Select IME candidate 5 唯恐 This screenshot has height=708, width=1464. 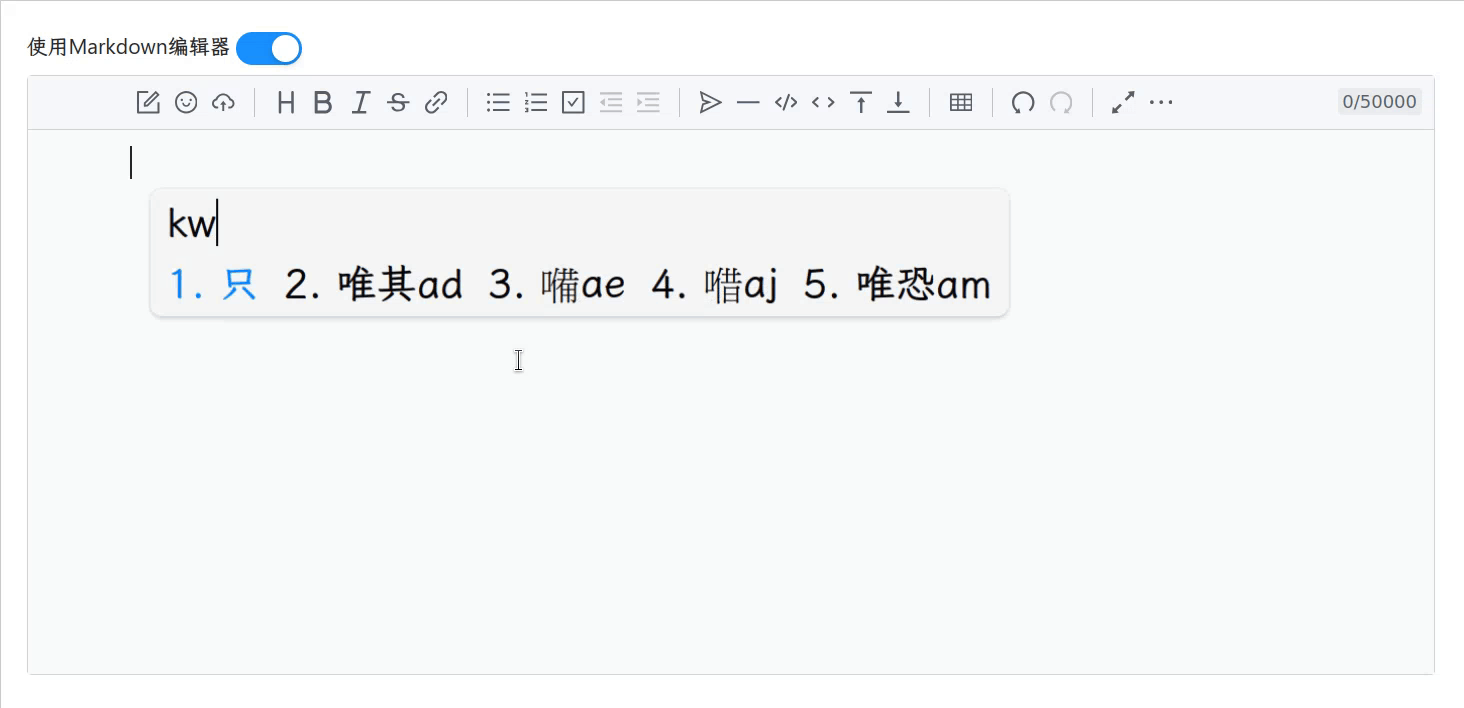coord(898,285)
